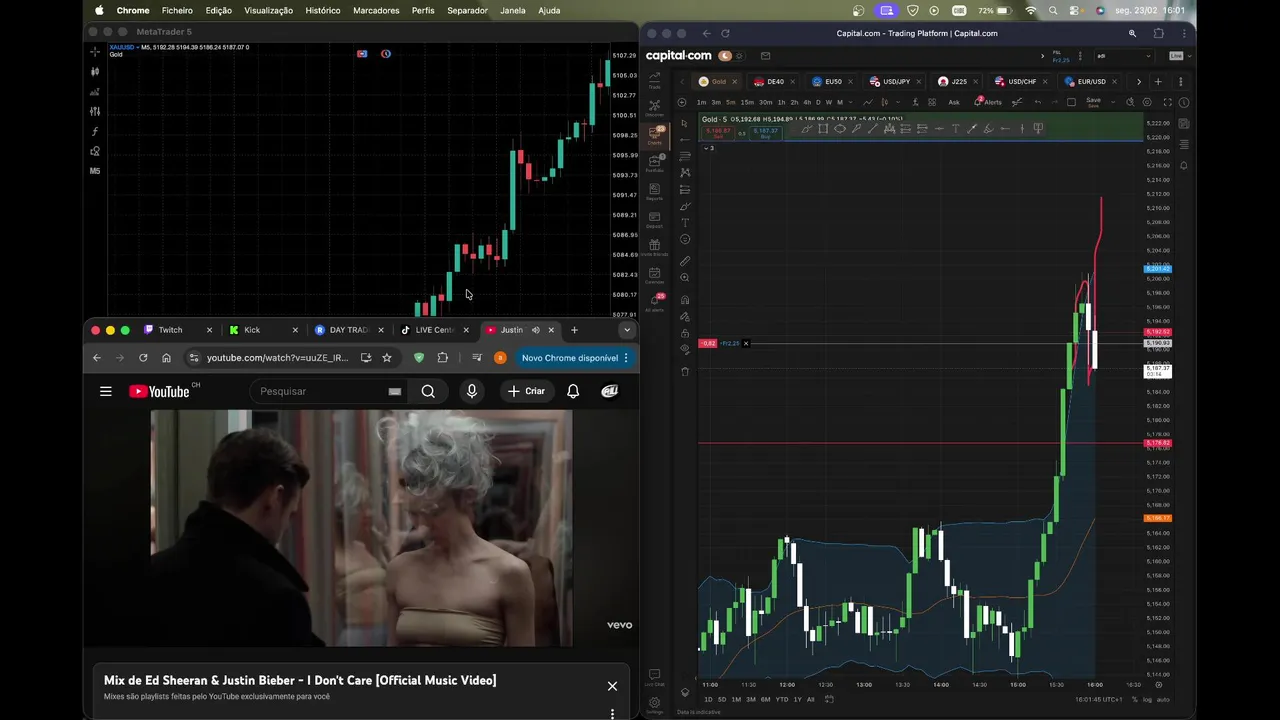The height and width of the screenshot is (720, 1280).
Task: Open Portfolio in Capital.com sidebar
Action: pos(655,163)
